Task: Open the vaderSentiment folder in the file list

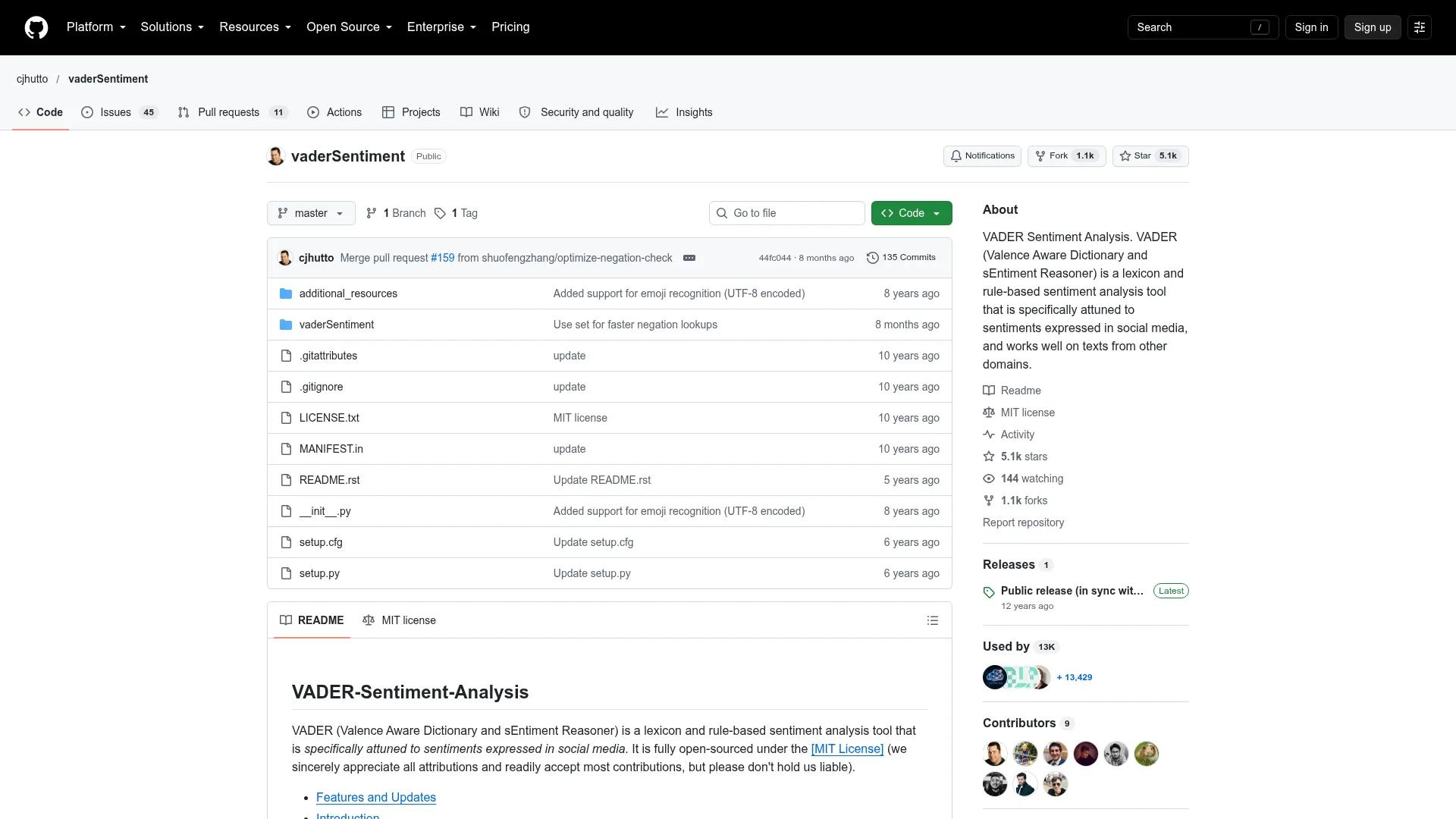Action: [337, 325]
